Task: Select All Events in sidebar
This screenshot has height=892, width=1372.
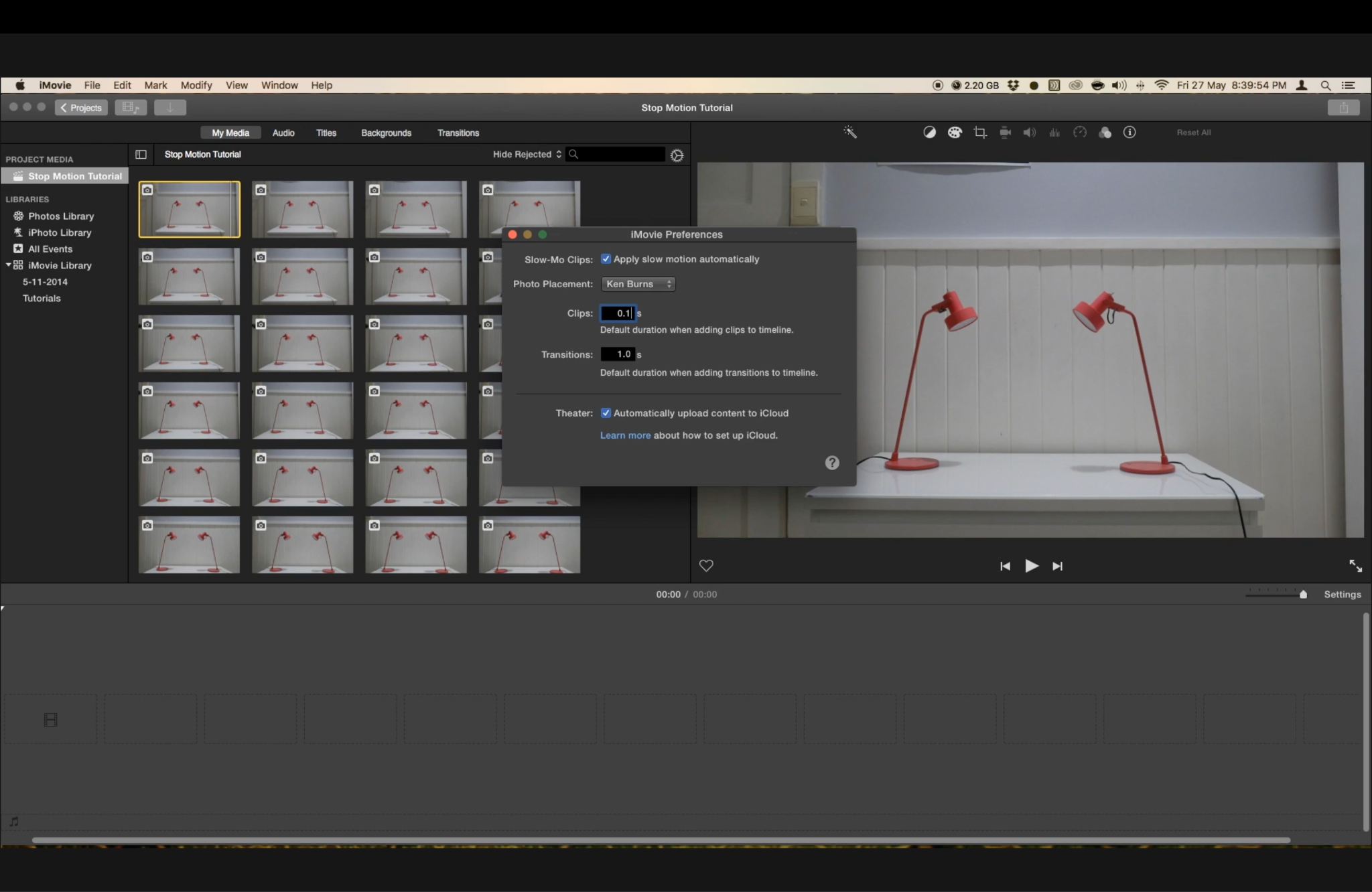Action: point(50,248)
